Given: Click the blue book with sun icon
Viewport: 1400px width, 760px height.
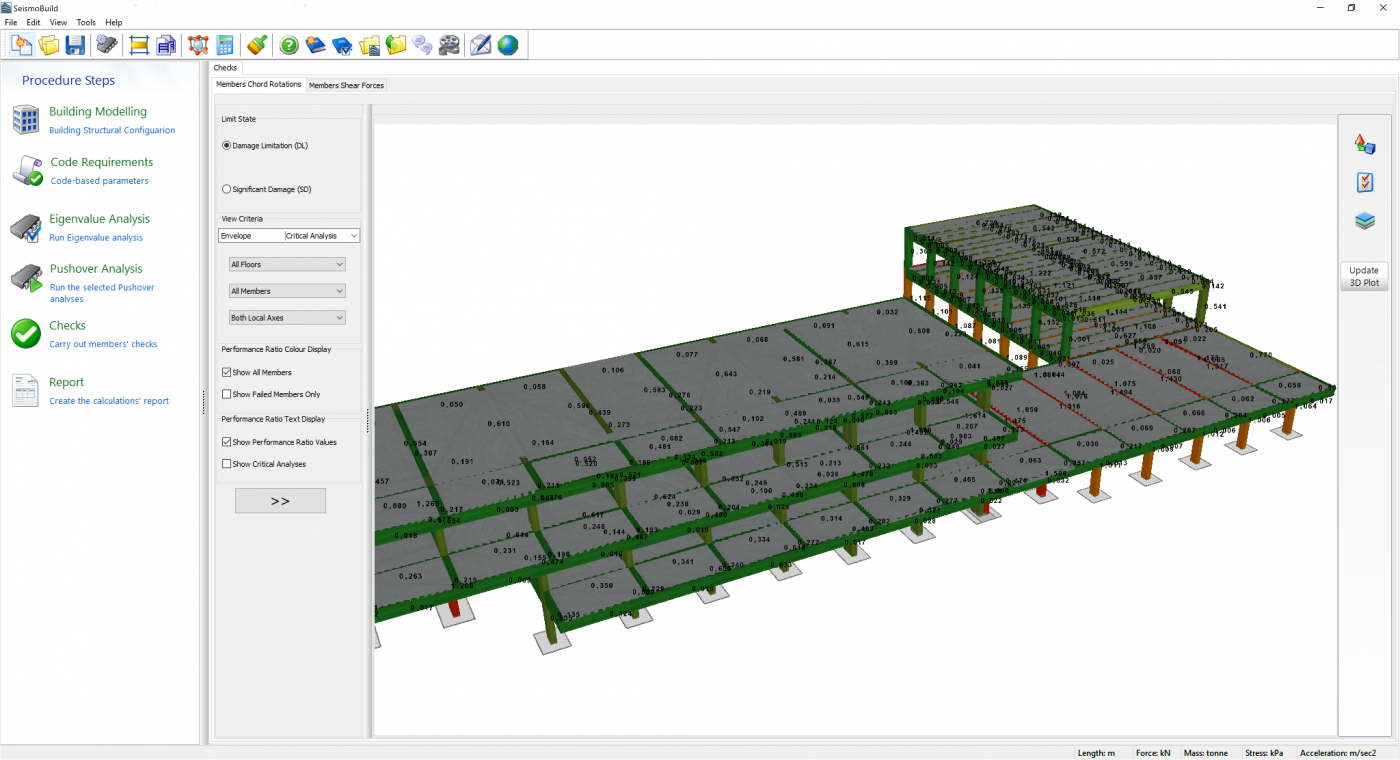Looking at the screenshot, I should pos(316,45).
